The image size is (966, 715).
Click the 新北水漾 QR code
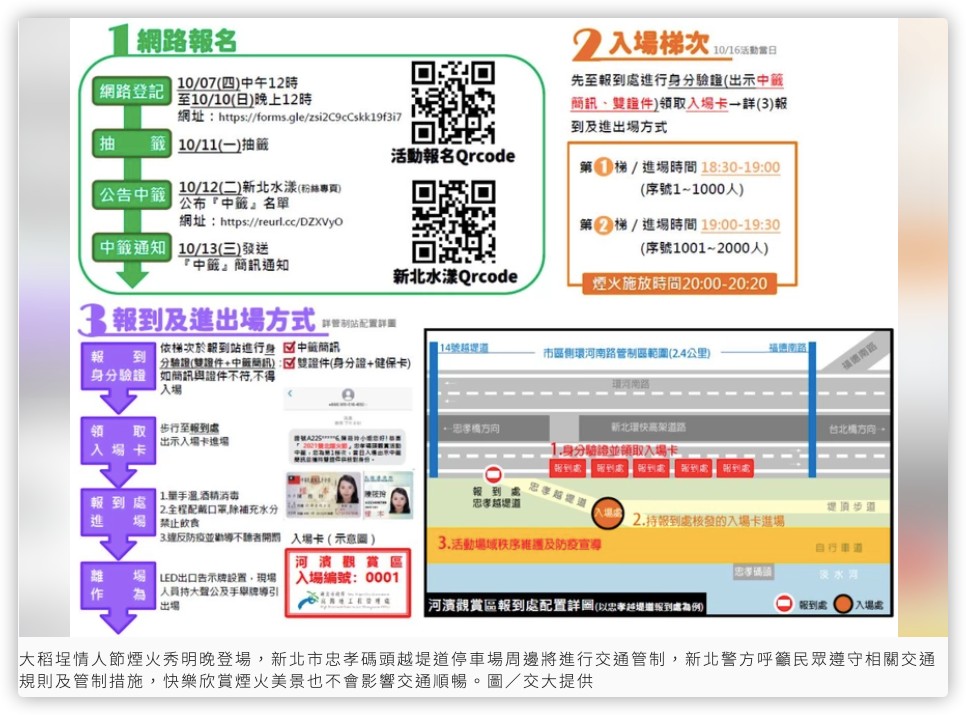453,221
